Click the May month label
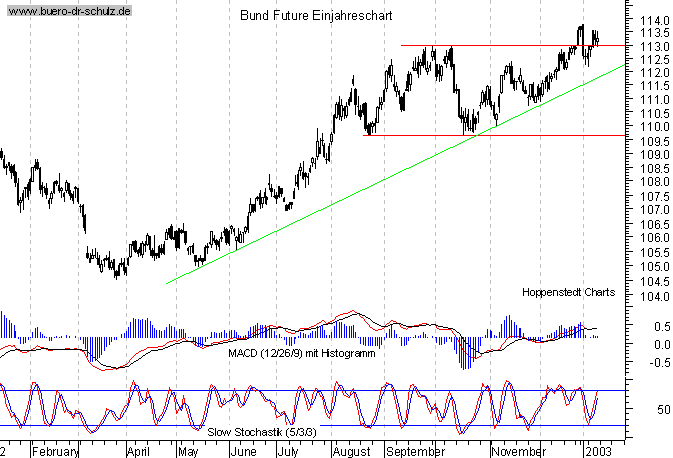This screenshot has width=673, height=458. point(188,452)
